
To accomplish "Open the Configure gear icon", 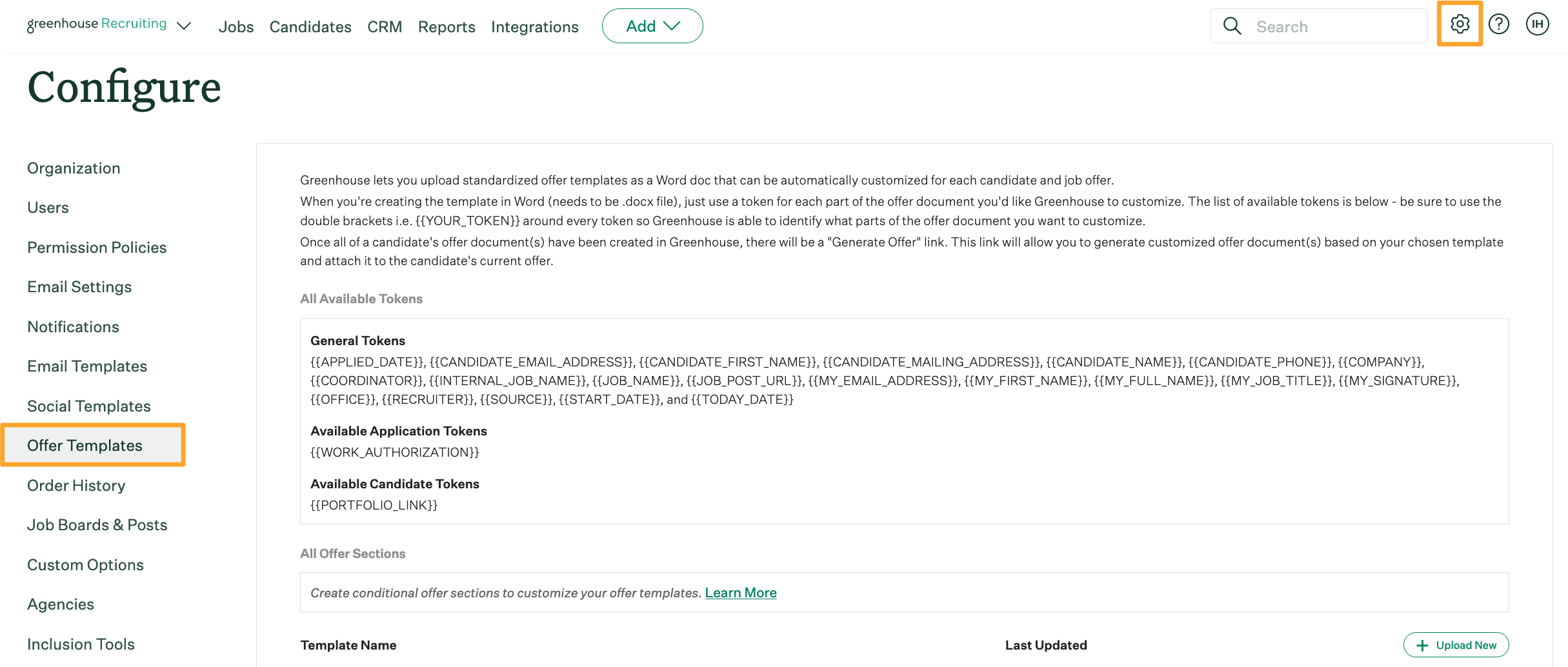I will click(1460, 25).
